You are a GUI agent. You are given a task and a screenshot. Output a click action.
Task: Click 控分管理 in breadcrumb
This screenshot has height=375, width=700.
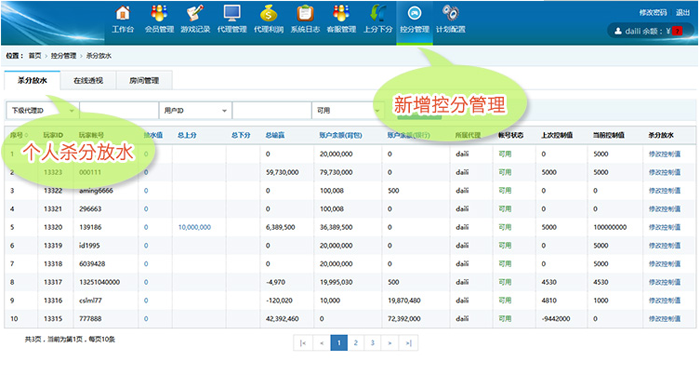[x=63, y=56]
